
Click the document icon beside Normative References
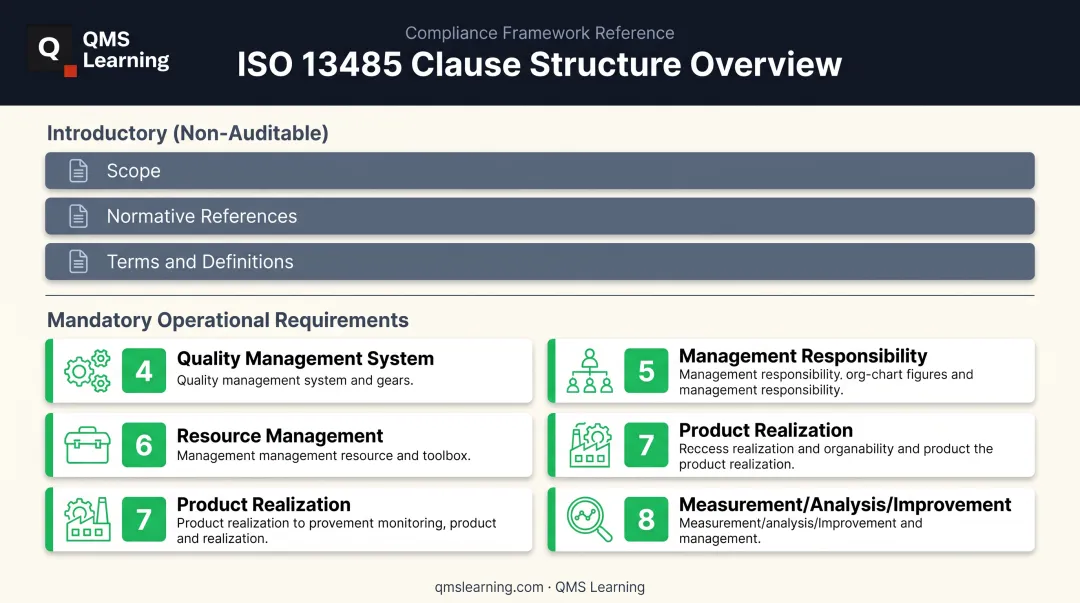pos(79,216)
